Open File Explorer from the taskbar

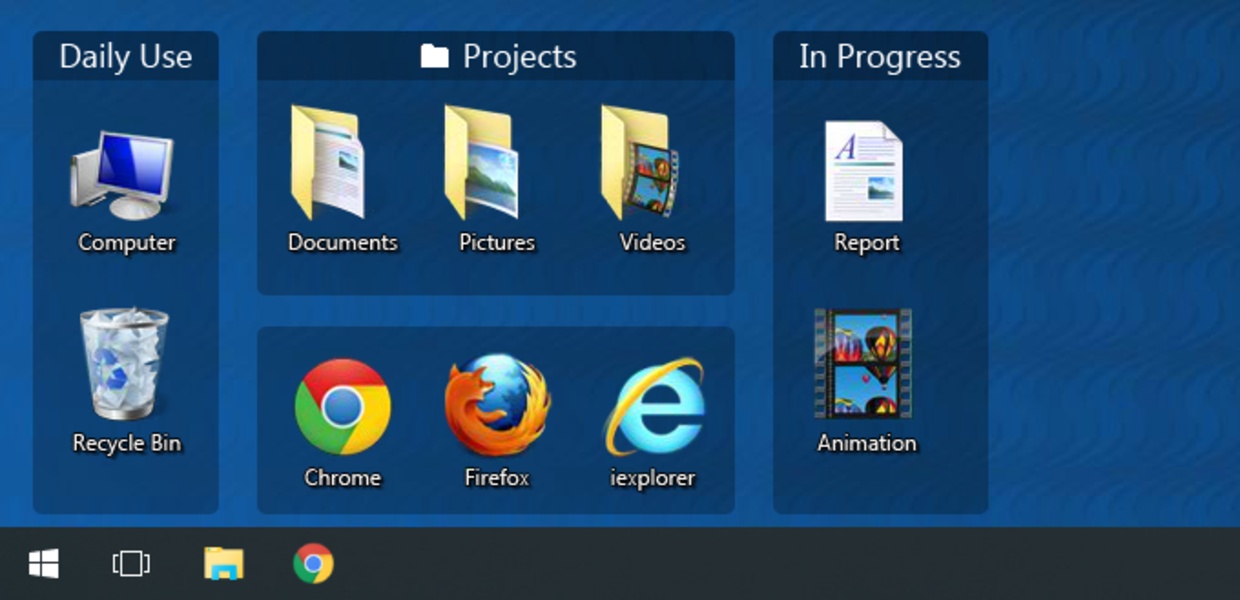tap(224, 564)
